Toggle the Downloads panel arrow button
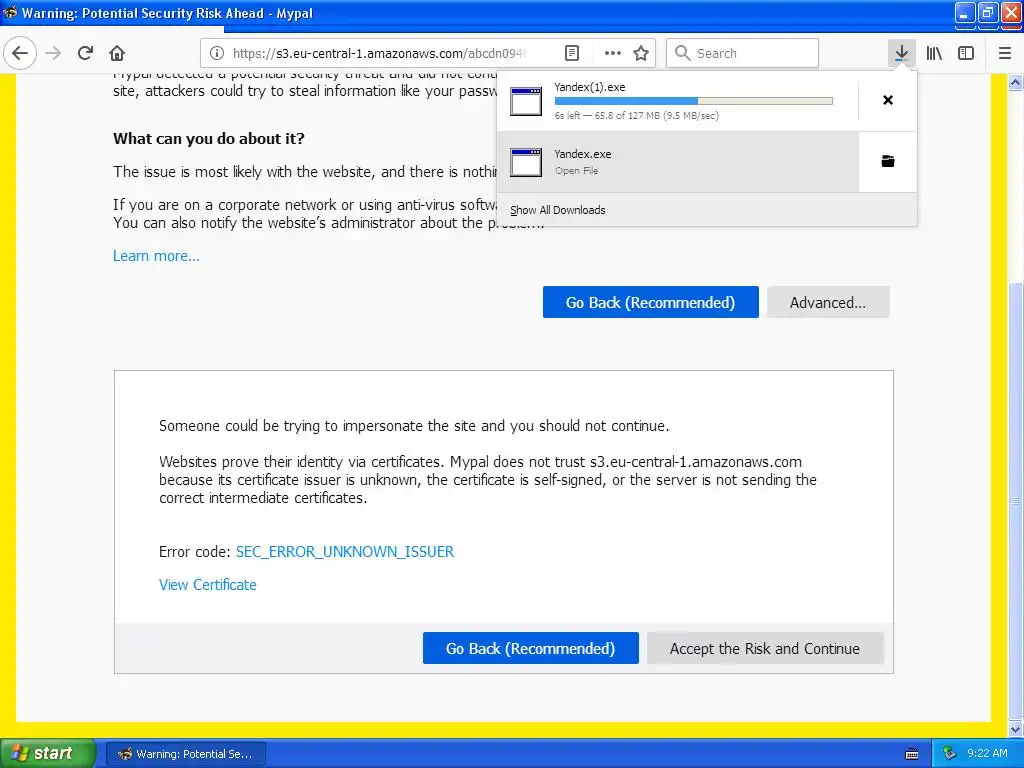The width and height of the screenshot is (1024, 768). (x=901, y=53)
